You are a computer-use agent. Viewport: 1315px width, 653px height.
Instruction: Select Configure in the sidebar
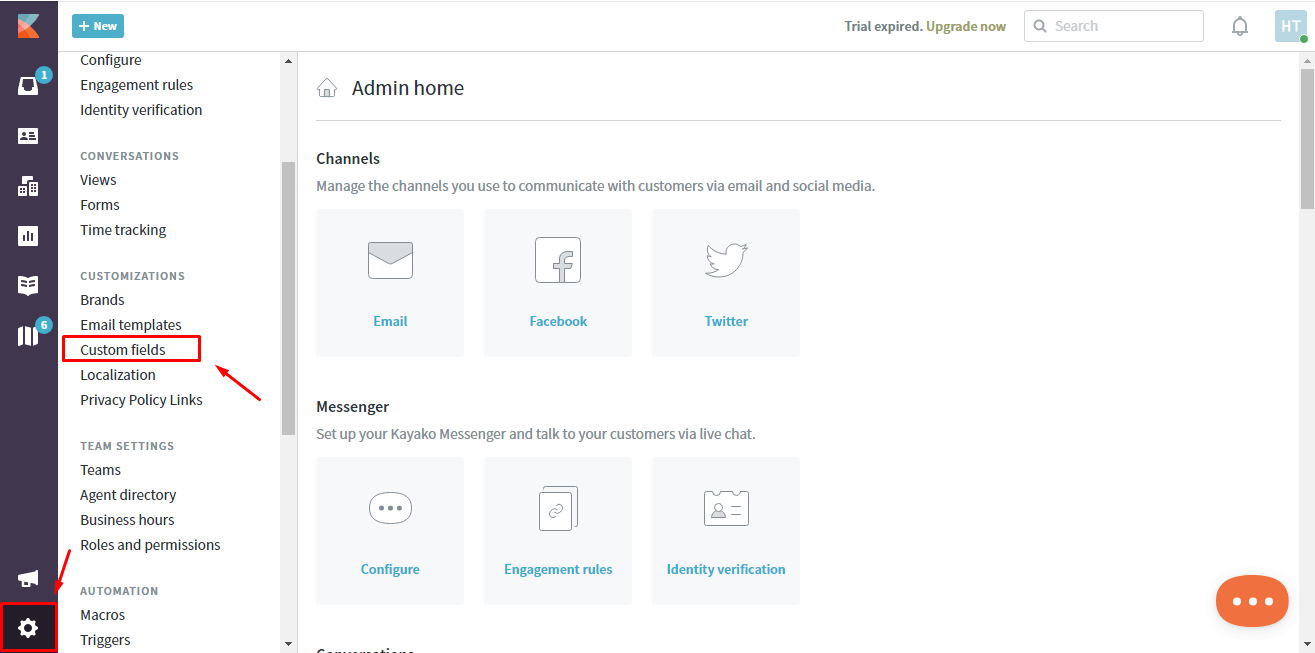[111, 60]
